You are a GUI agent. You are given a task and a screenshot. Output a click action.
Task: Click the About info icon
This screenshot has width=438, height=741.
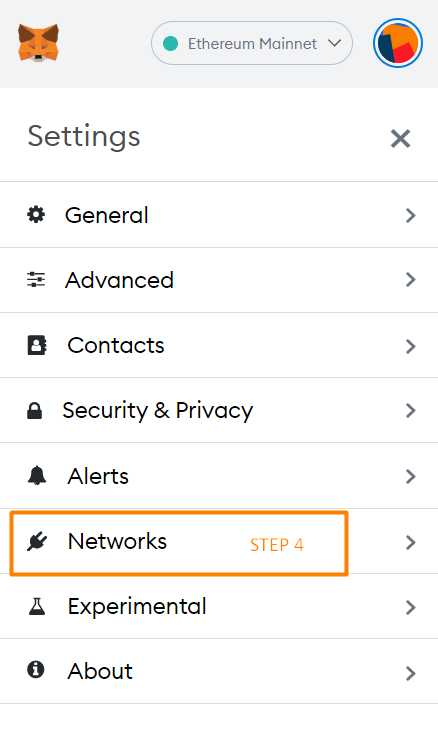point(36,670)
